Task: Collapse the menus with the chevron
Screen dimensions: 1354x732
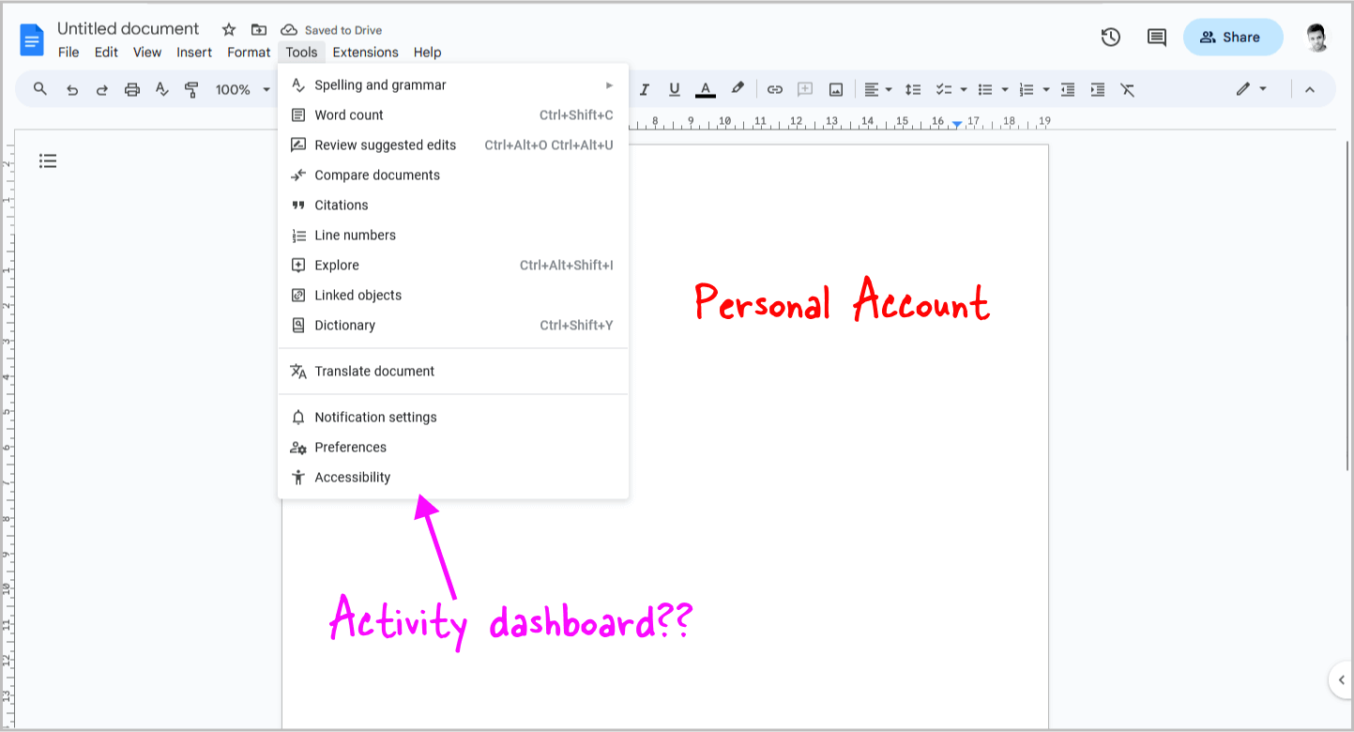Action: pos(1309,89)
